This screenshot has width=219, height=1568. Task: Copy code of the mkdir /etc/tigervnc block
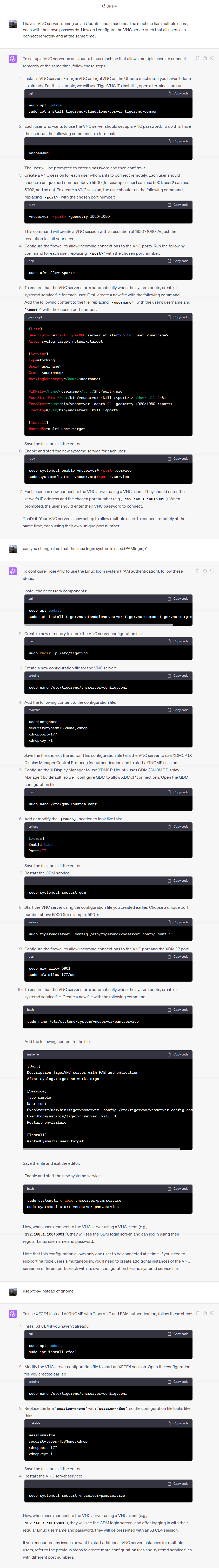178,642
